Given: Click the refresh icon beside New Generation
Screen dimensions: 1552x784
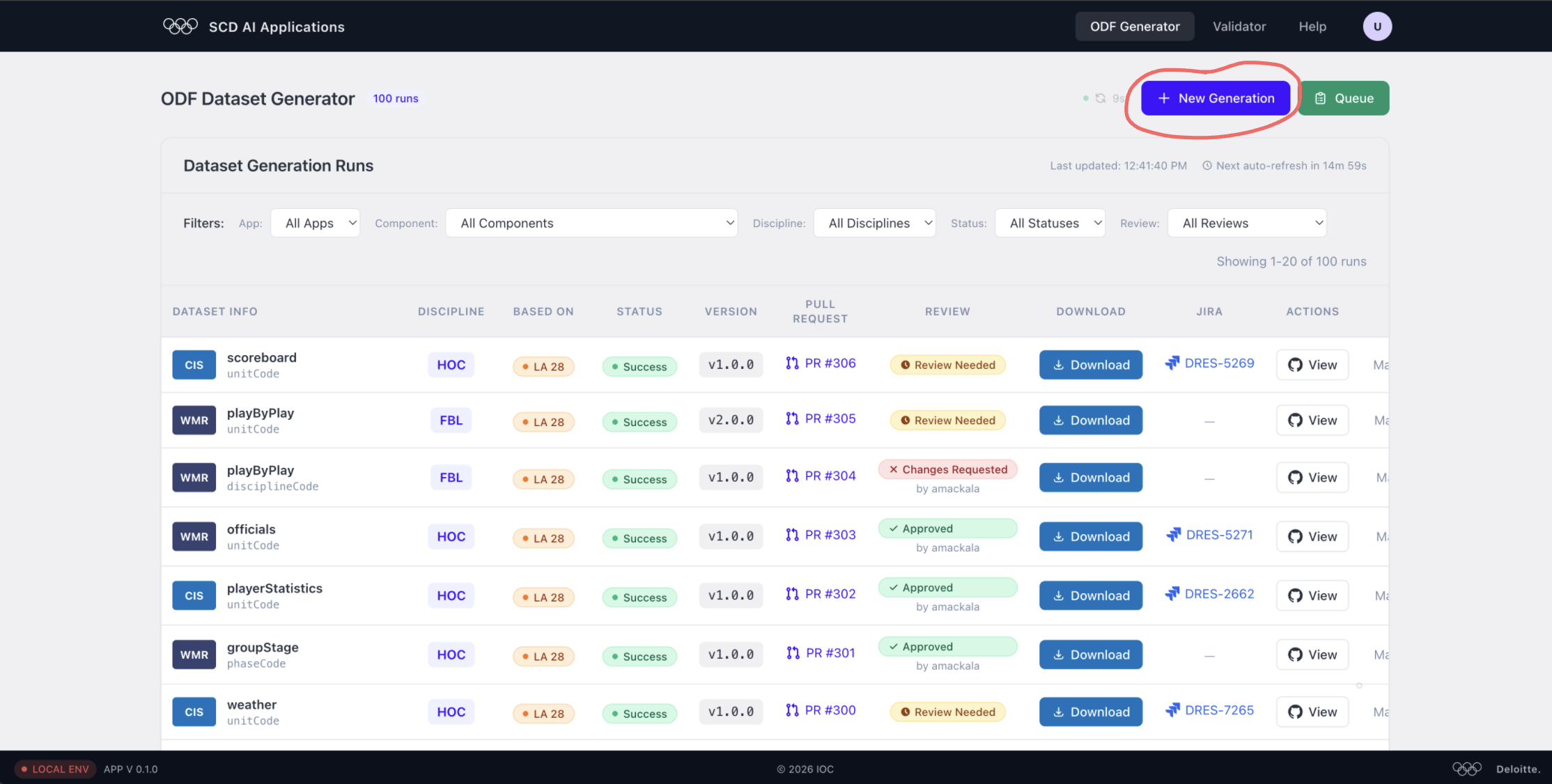Looking at the screenshot, I should pyautogui.click(x=1101, y=98).
